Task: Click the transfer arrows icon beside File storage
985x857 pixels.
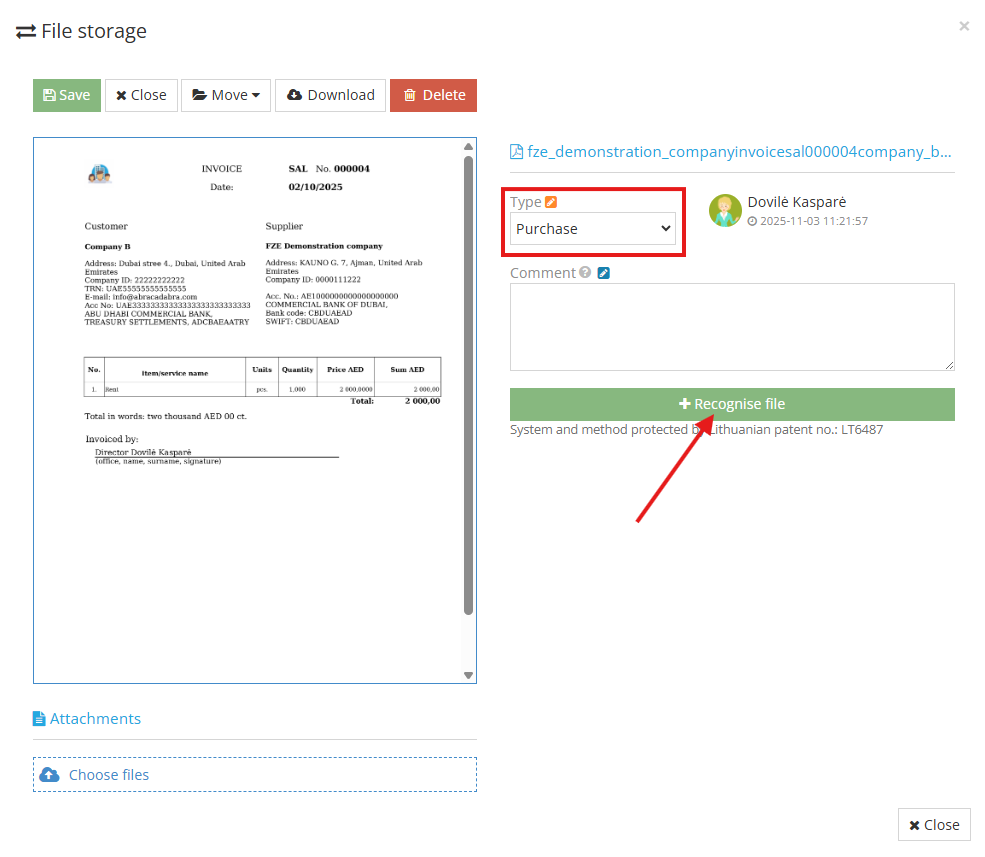Action: [x=25, y=31]
